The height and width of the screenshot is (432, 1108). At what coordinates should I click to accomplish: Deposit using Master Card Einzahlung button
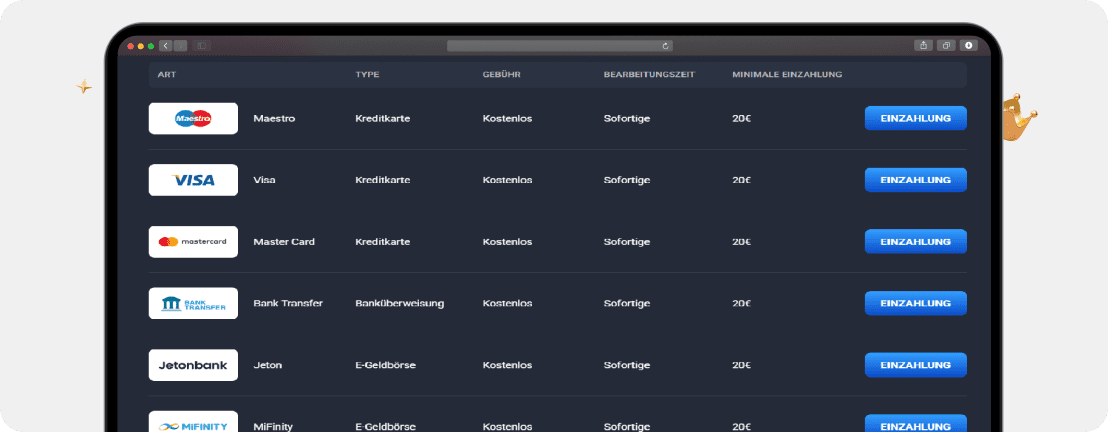[915, 242]
